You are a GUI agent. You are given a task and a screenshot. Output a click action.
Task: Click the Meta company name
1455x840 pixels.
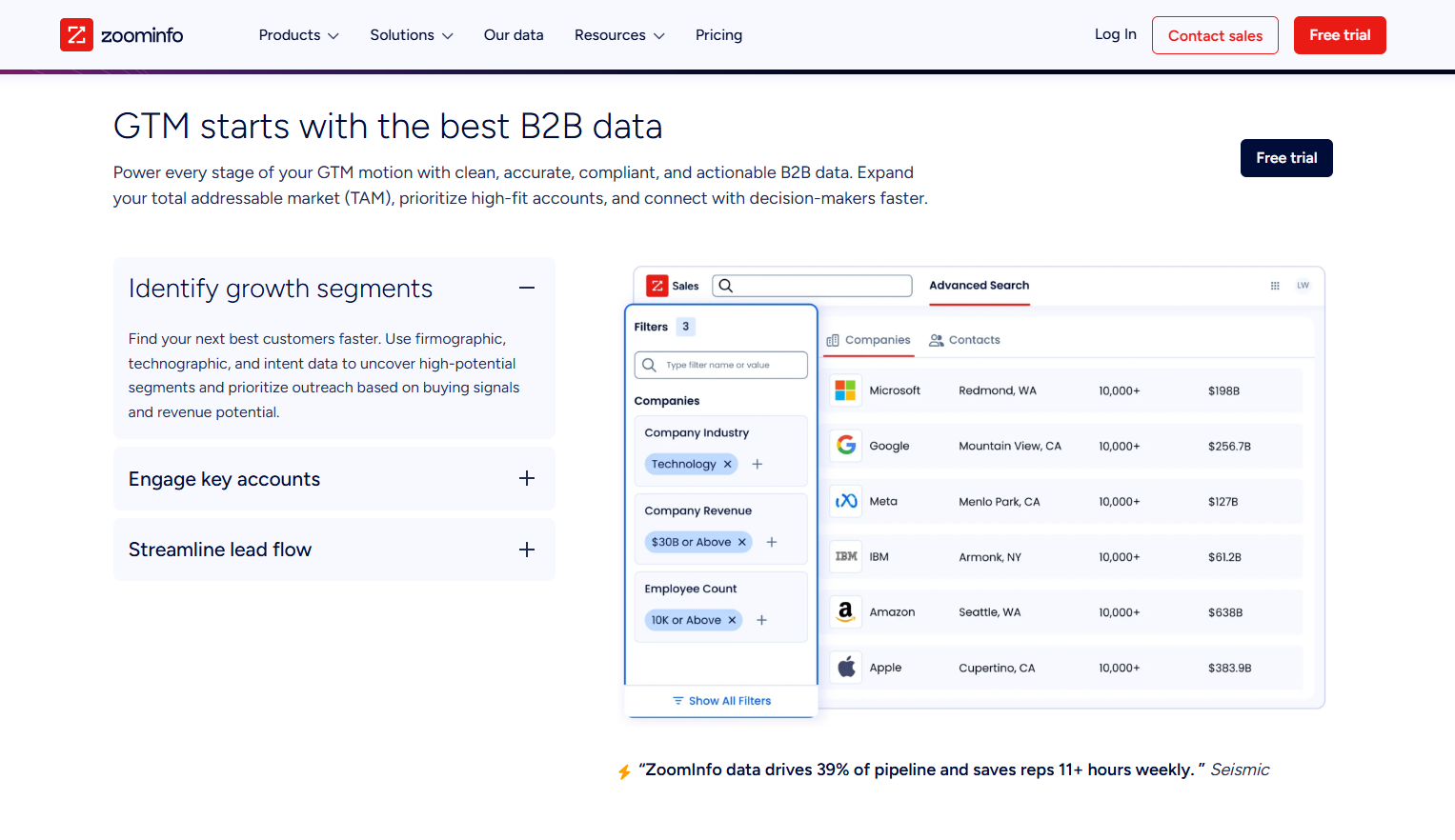click(x=883, y=501)
